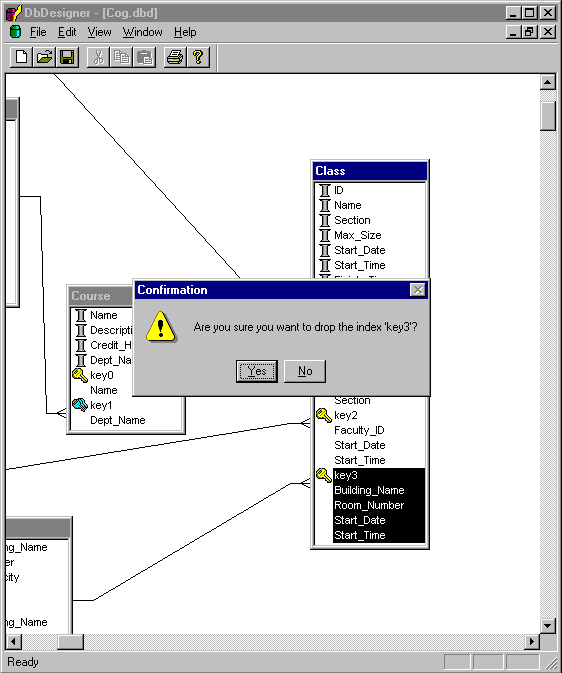Save using the floppy disk icon
The image size is (562, 673).
point(67,57)
